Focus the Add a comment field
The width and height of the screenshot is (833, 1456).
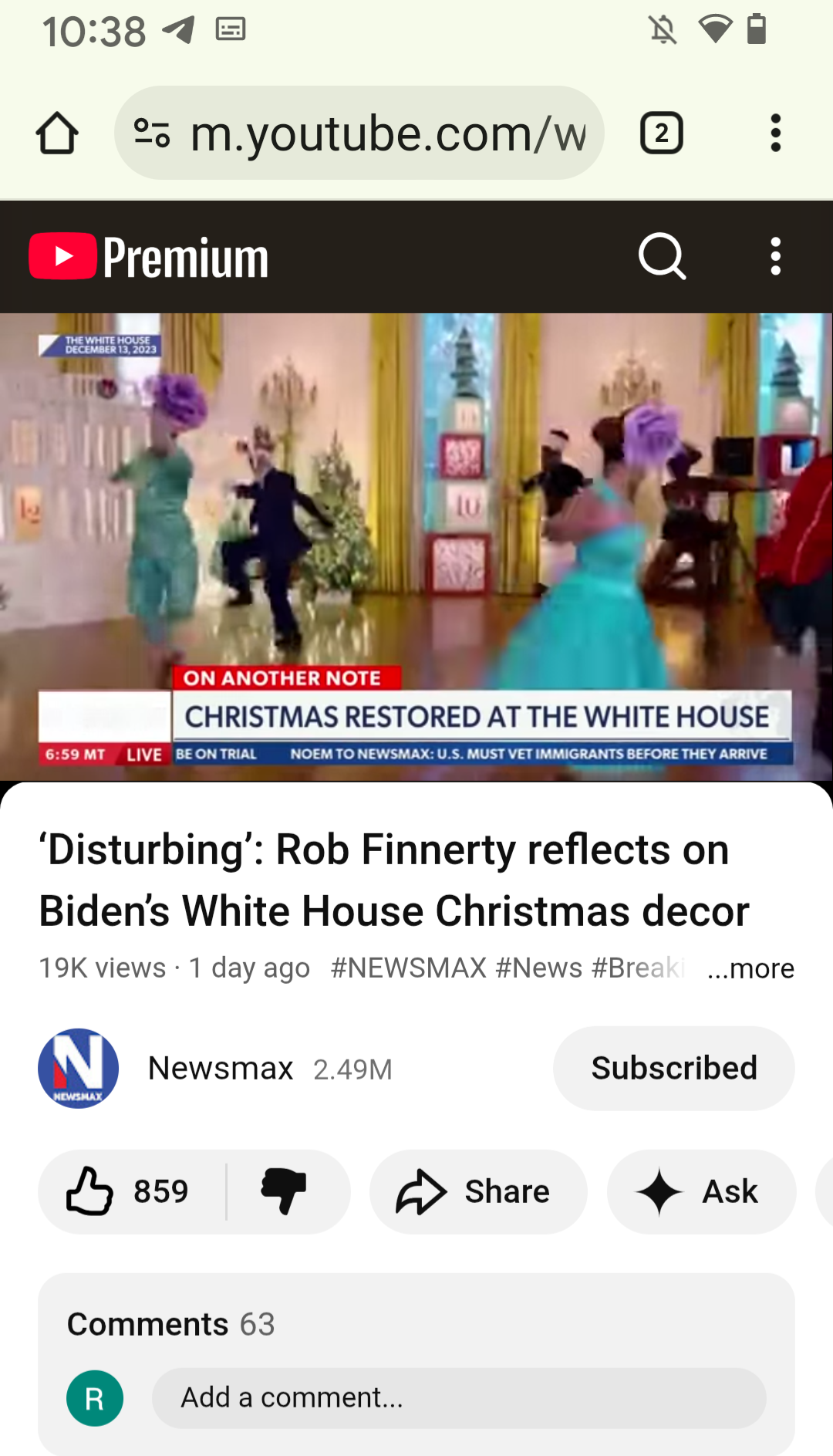tap(459, 1397)
